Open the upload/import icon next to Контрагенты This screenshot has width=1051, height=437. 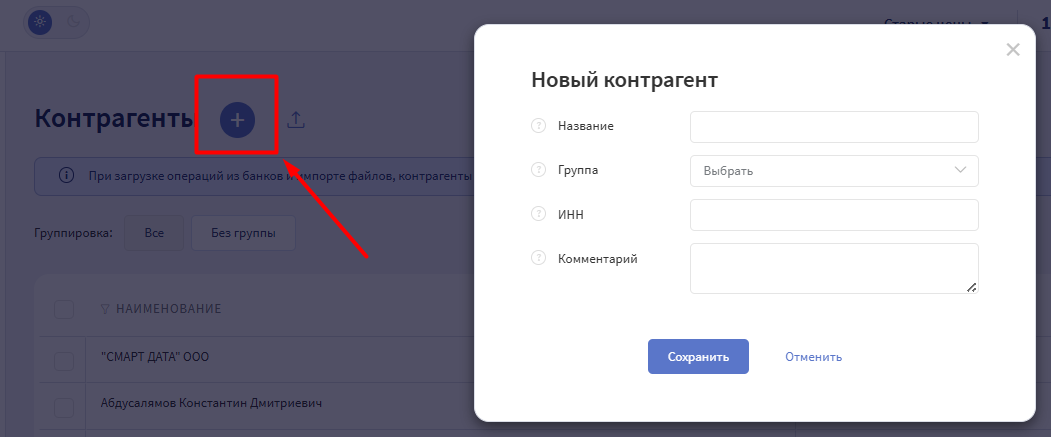point(296,120)
